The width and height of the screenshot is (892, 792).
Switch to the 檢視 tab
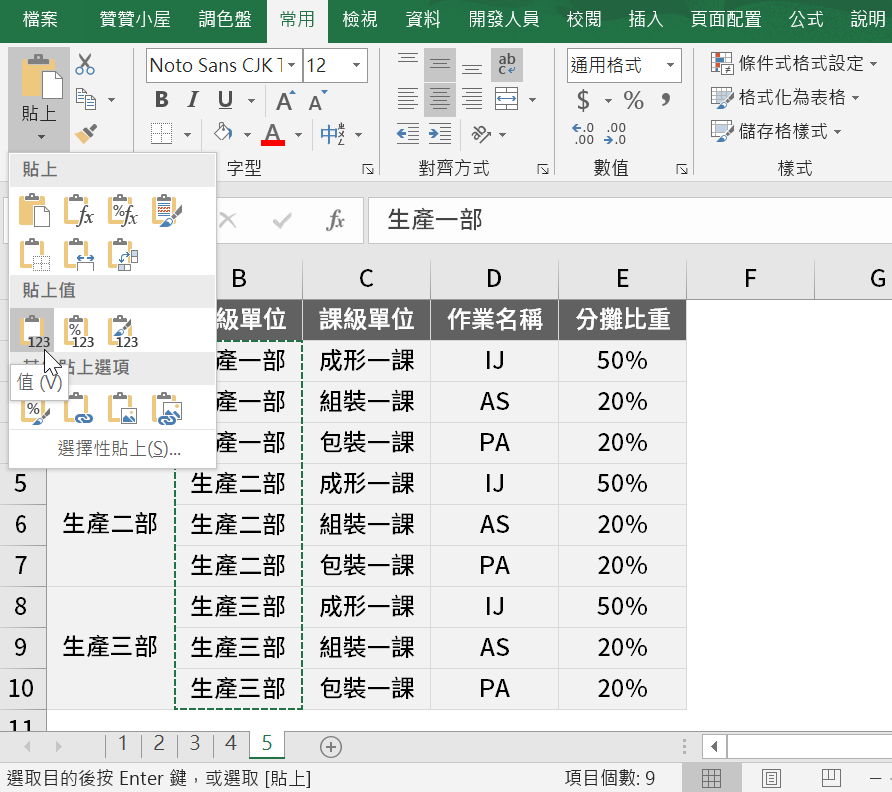[x=360, y=19]
